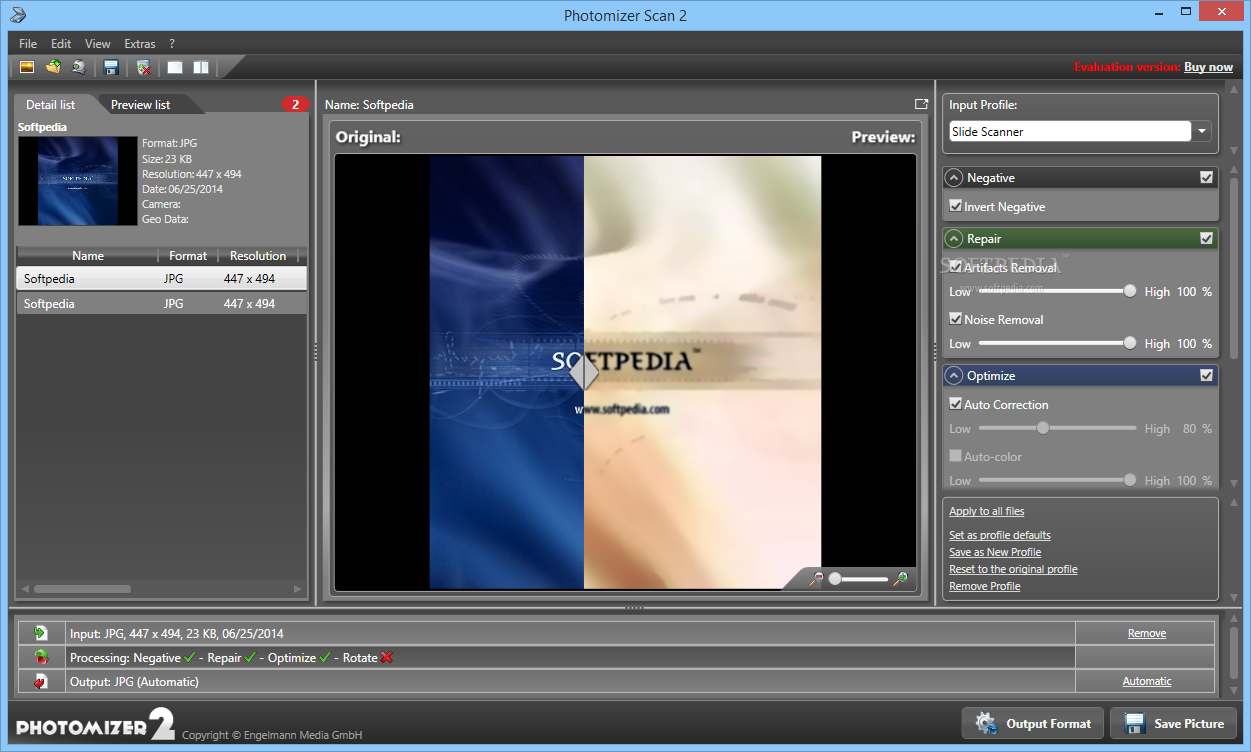The width and height of the screenshot is (1251, 752).
Task: Open the View menu
Action: coord(98,44)
